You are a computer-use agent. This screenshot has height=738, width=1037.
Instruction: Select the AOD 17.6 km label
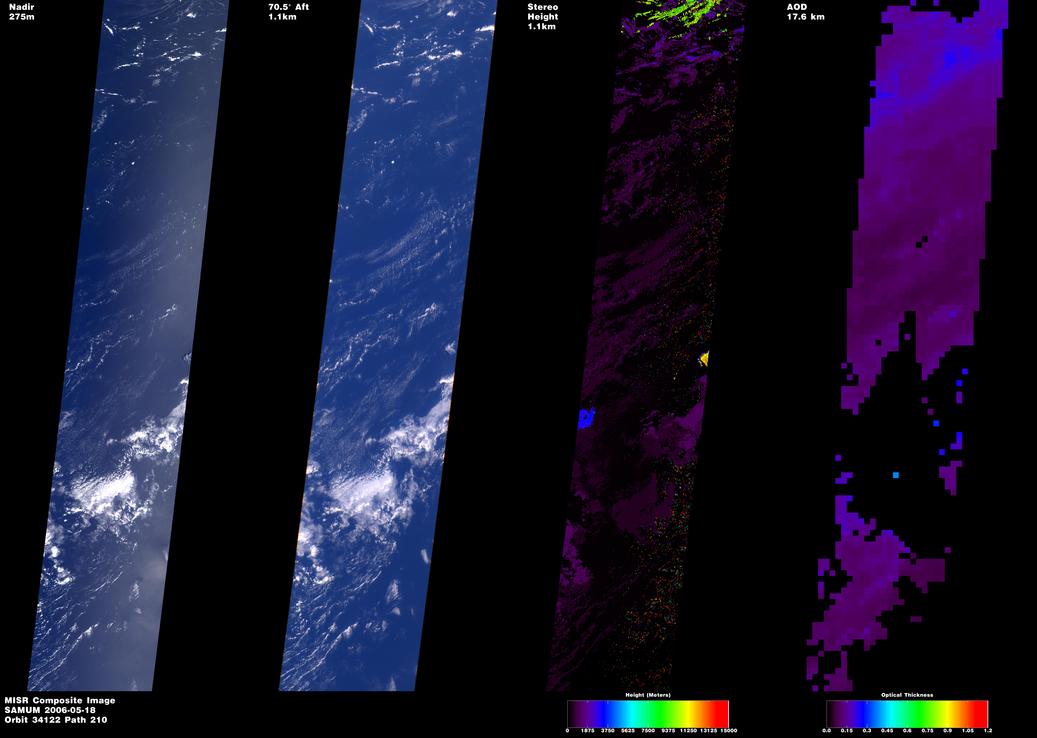806,12
